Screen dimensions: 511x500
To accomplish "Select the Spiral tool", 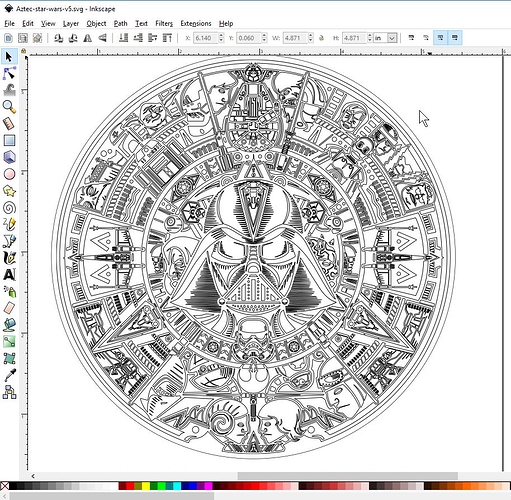I will coord(9,208).
